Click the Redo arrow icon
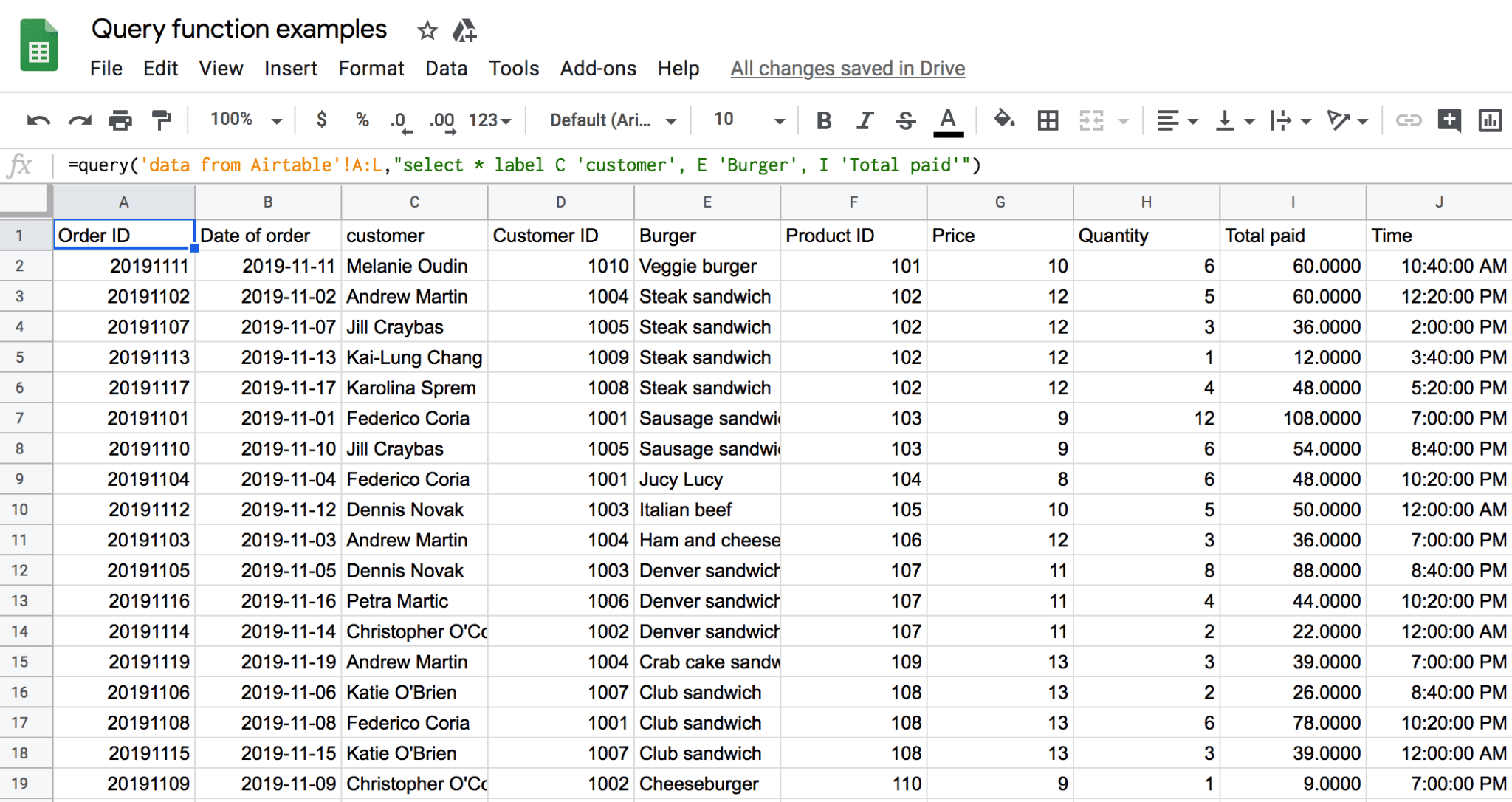This screenshot has height=802, width=1512. tap(80, 120)
